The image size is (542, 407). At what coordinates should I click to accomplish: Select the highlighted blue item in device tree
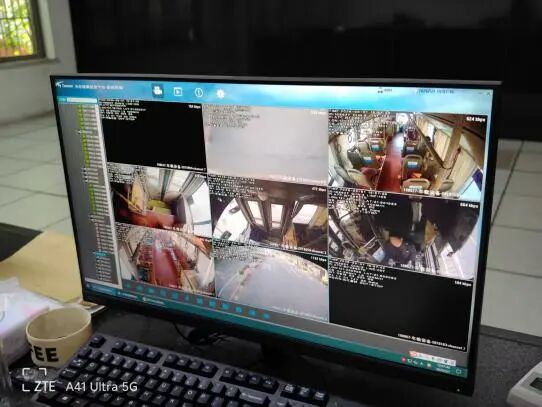click(x=101, y=255)
